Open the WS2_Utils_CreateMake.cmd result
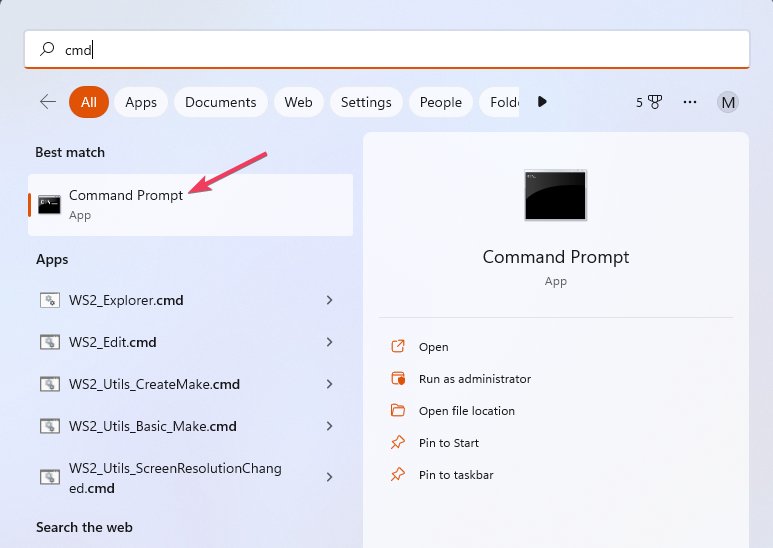Viewport: 773px width, 548px height. (x=191, y=384)
